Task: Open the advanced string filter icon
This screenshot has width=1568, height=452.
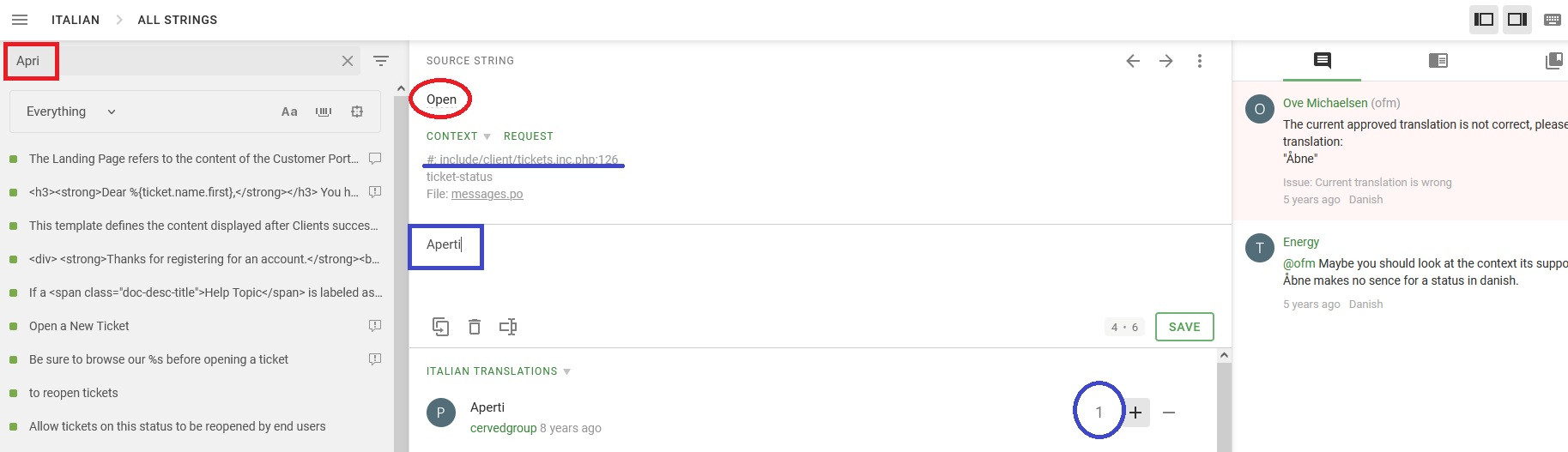Action: (x=381, y=61)
